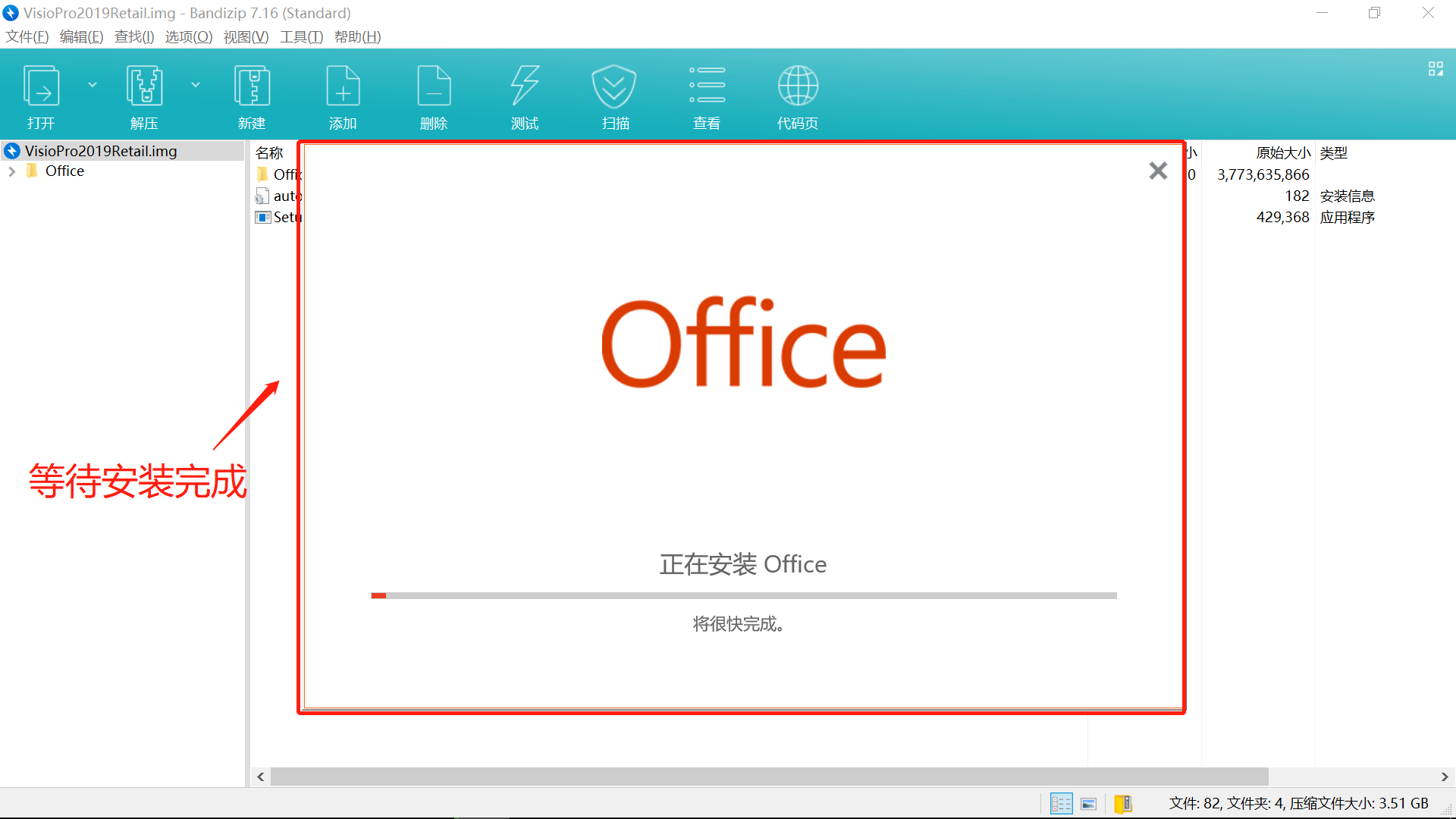Start the 扫描 (Scan) function
This screenshot has width=1456, height=819.
click(x=614, y=95)
